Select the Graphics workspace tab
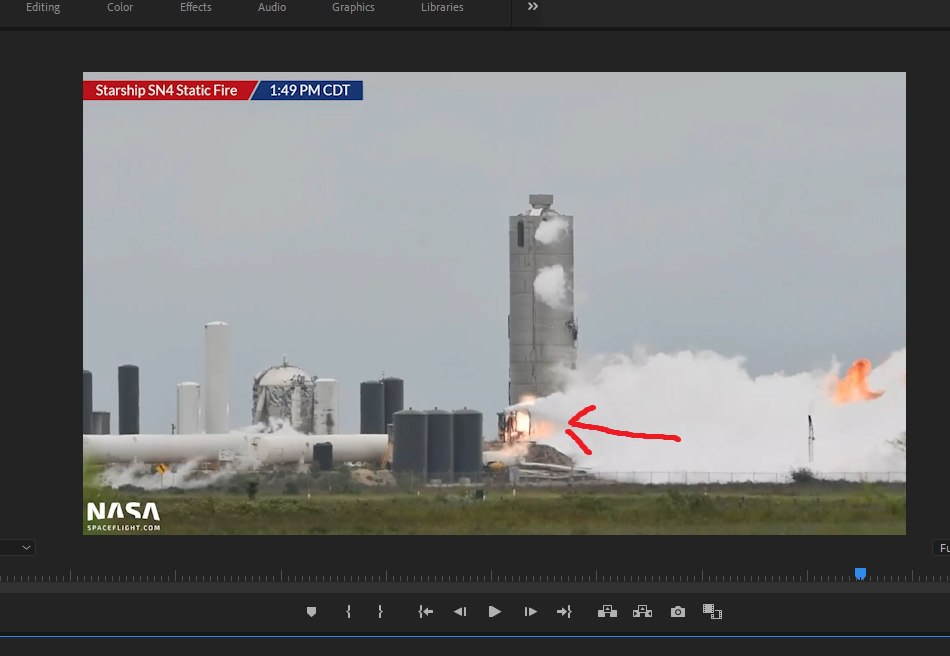Viewport: 950px width, 656px height. [x=353, y=7]
